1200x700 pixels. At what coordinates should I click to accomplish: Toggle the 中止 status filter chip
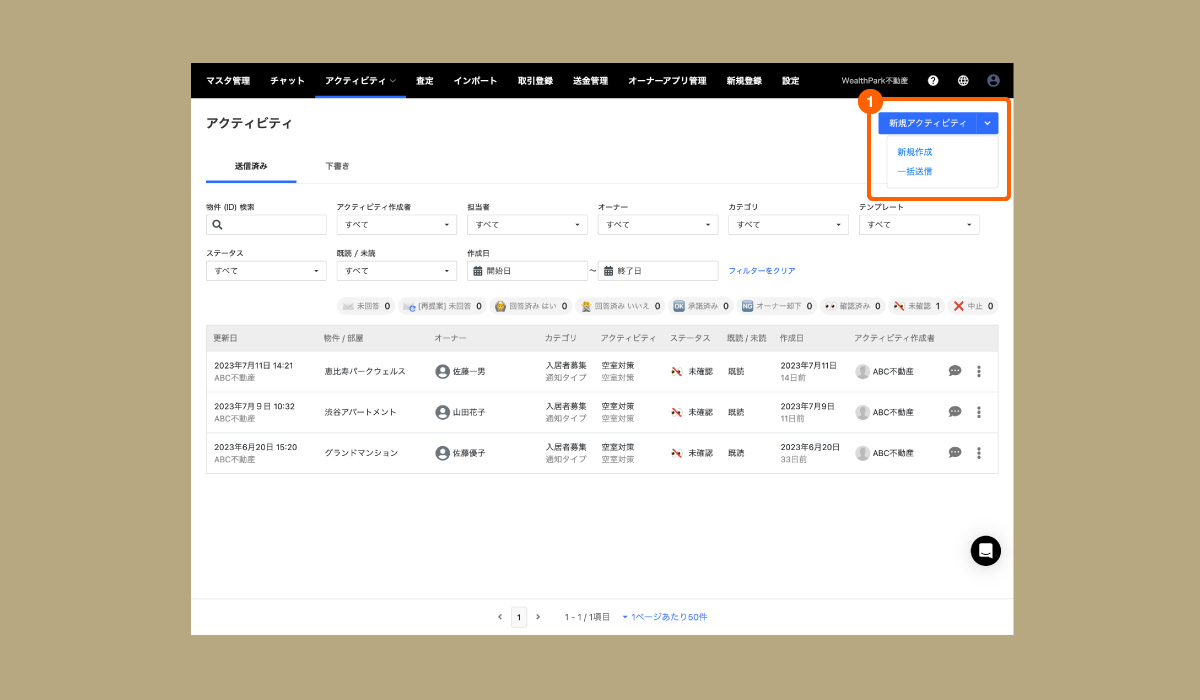tap(972, 306)
